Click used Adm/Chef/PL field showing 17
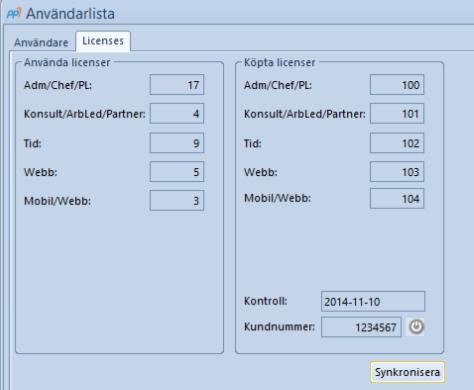 click(177, 85)
